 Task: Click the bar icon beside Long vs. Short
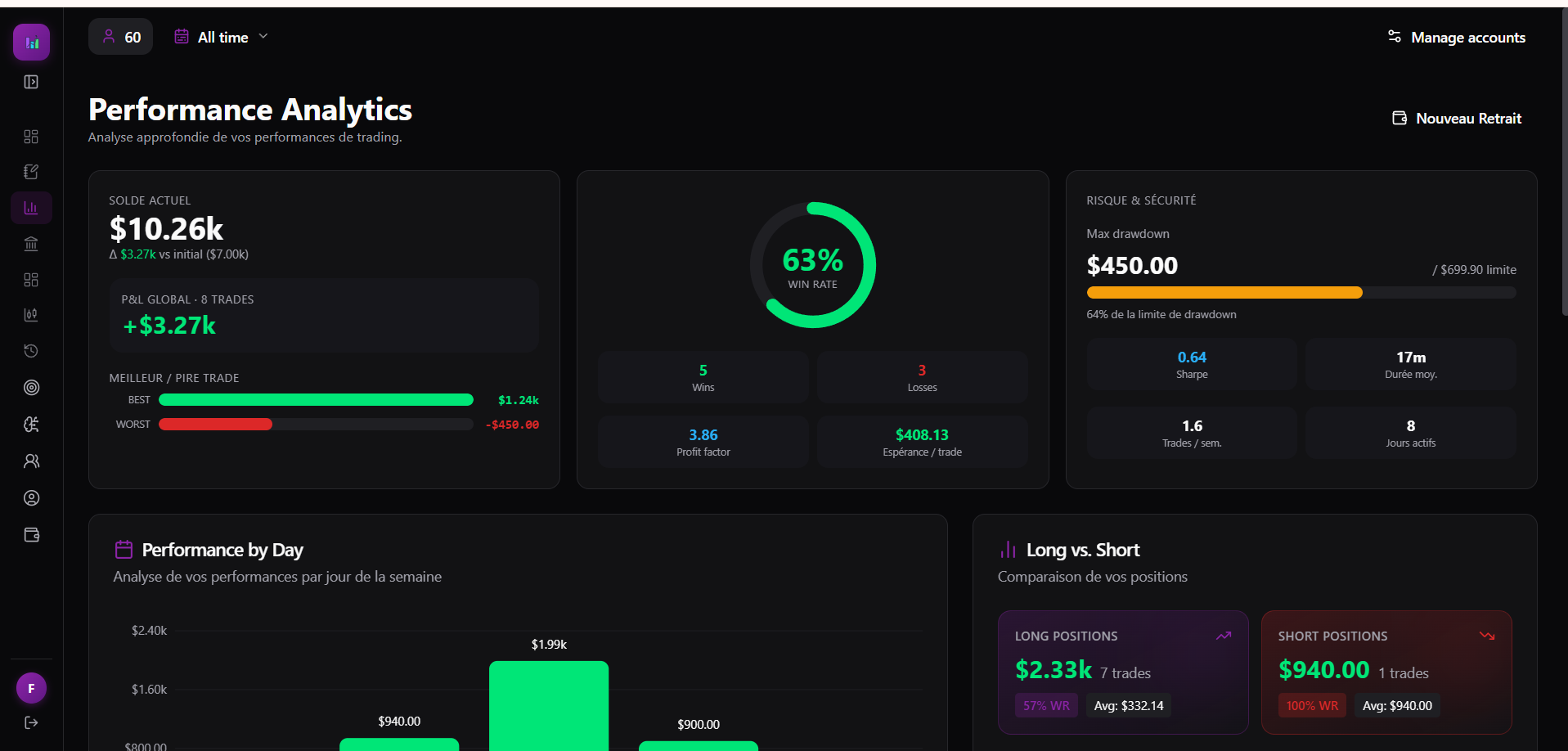click(x=1008, y=549)
